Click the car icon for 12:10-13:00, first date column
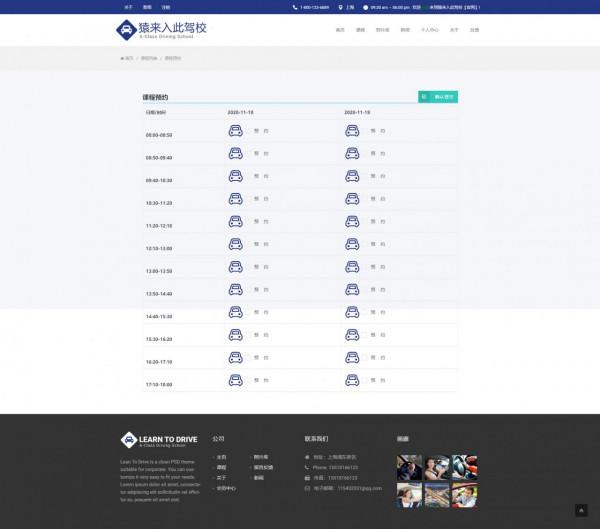The width and height of the screenshot is (600, 529). click(235, 244)
